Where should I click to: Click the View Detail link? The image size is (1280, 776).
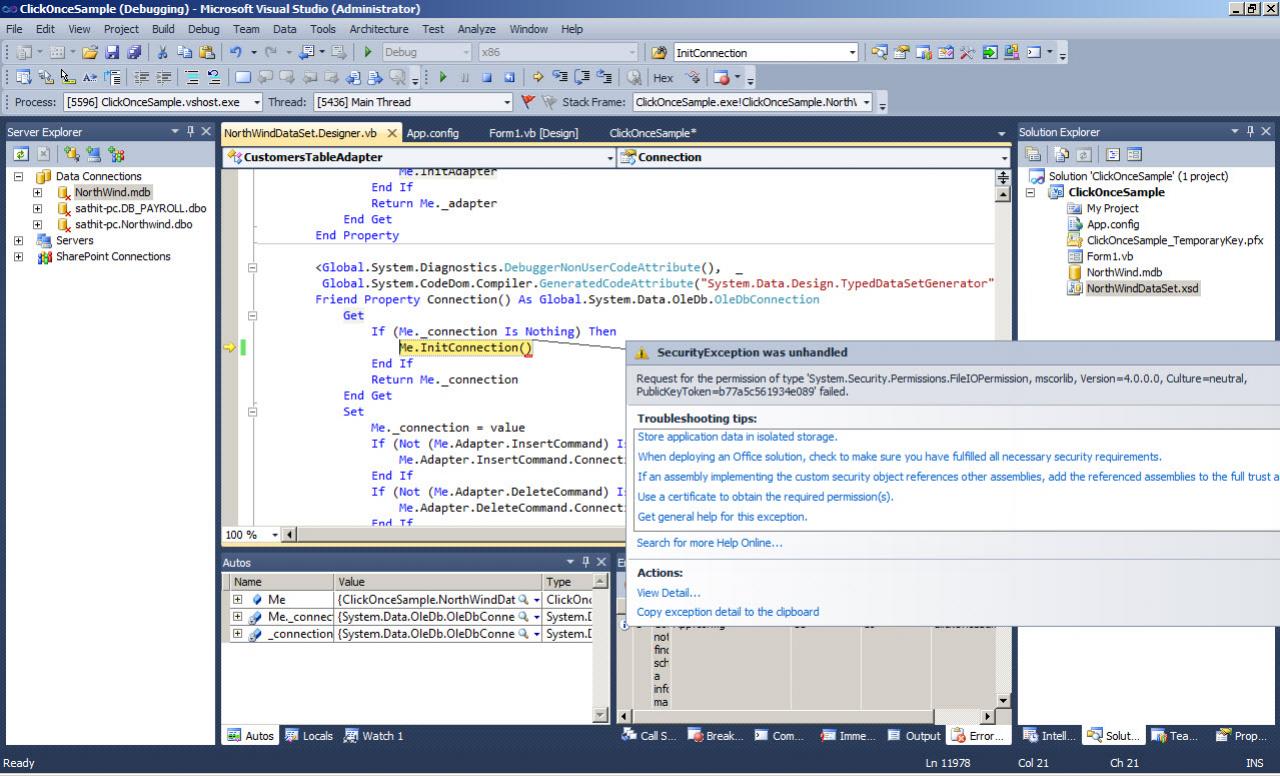coord(668,593)
